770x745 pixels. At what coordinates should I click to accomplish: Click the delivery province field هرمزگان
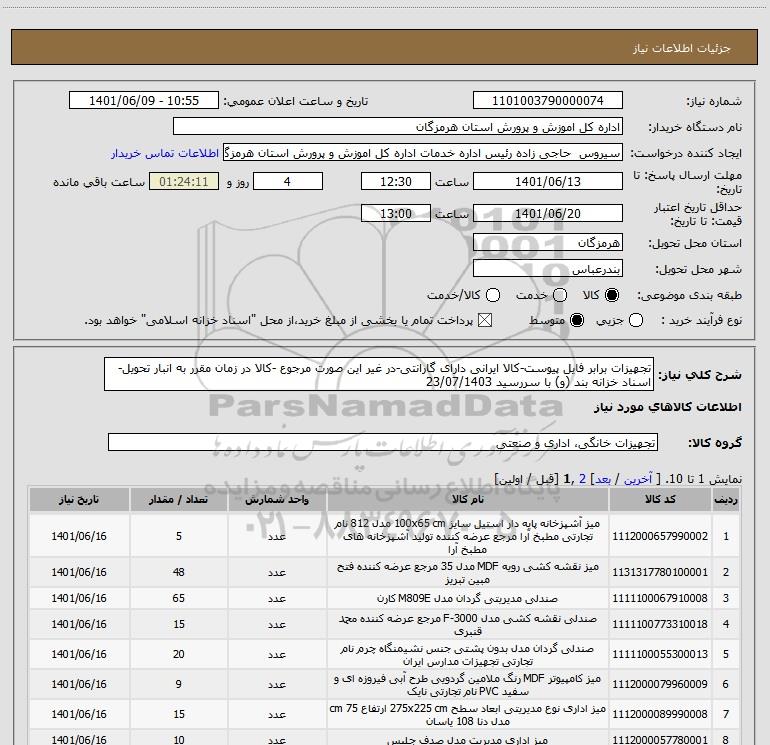[548, 242]
